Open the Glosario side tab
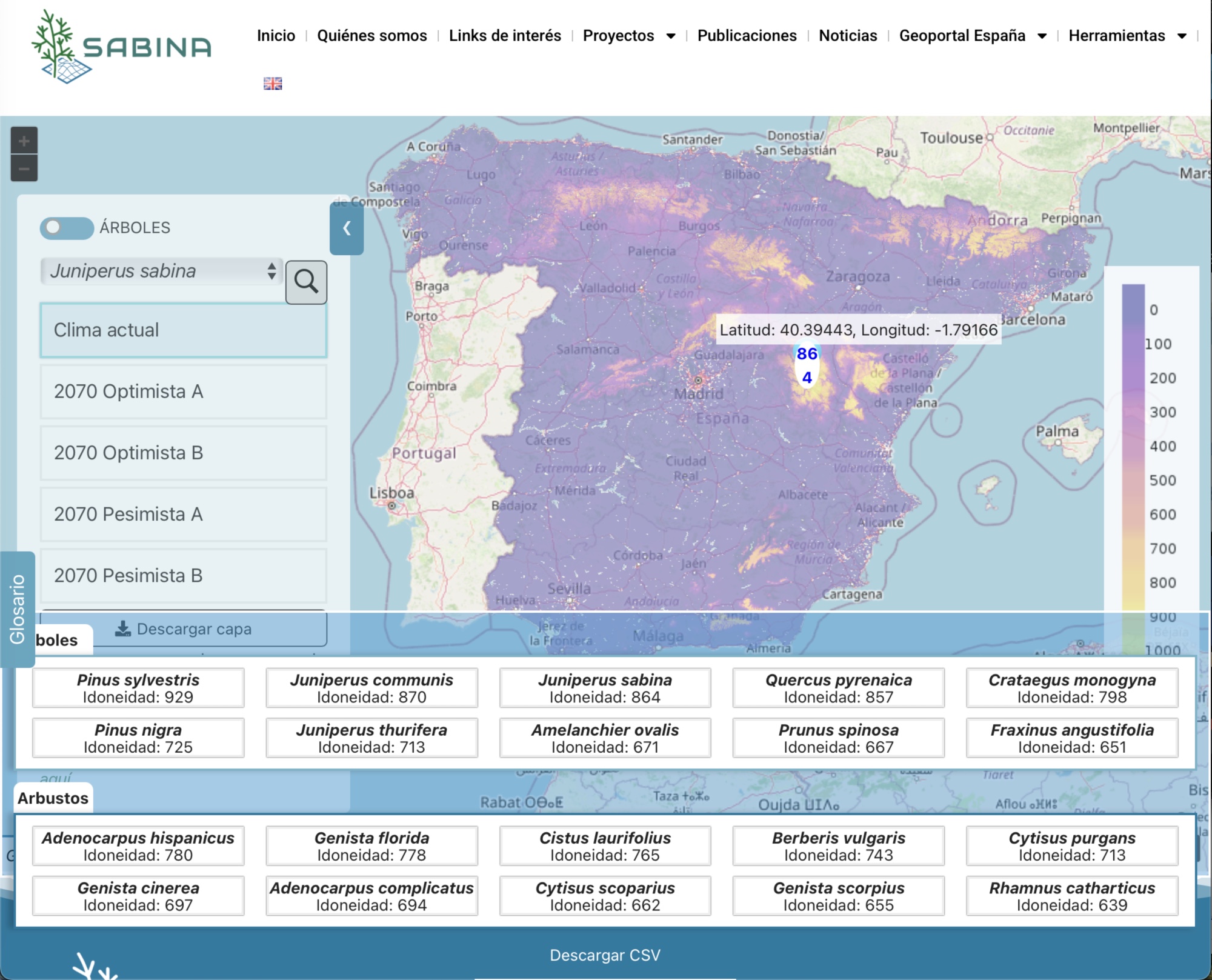 pyautogui.click(x=18, y=608)
